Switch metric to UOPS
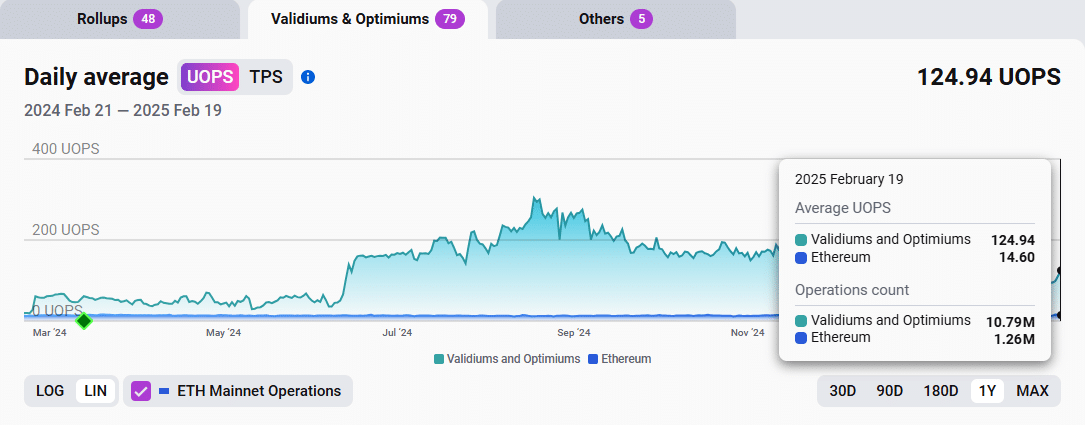The height and width of the screenshot is (425, 1085). coord(210,77)
